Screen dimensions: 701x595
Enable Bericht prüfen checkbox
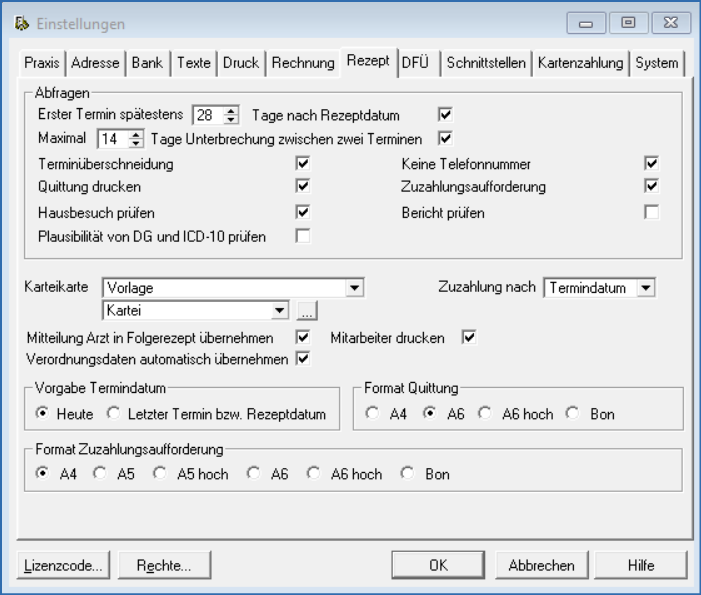tap(651, 212)
